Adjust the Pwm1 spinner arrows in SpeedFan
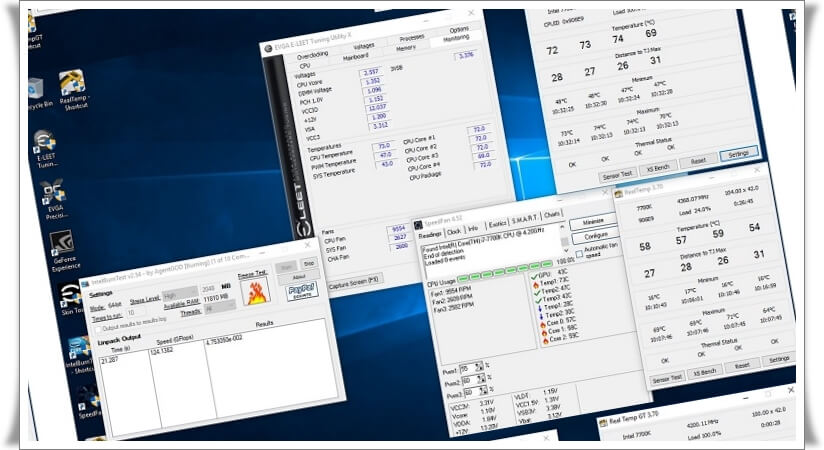 click(x=479, y=366)
